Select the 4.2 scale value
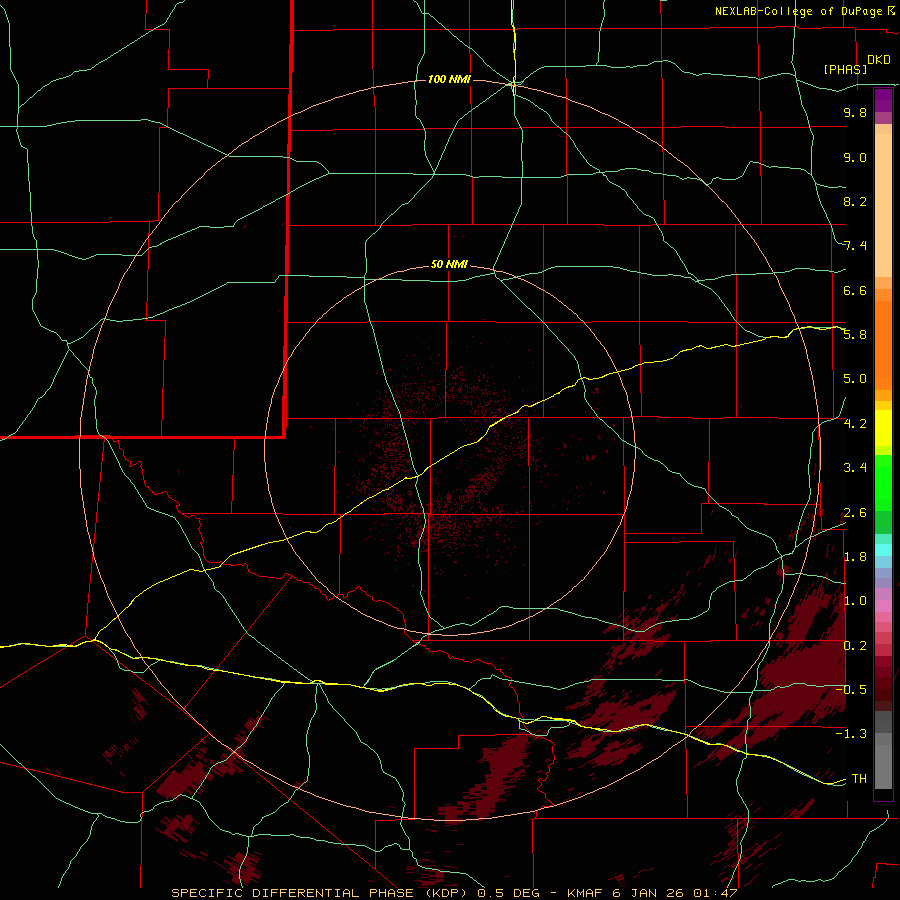 tap(855, 424)
